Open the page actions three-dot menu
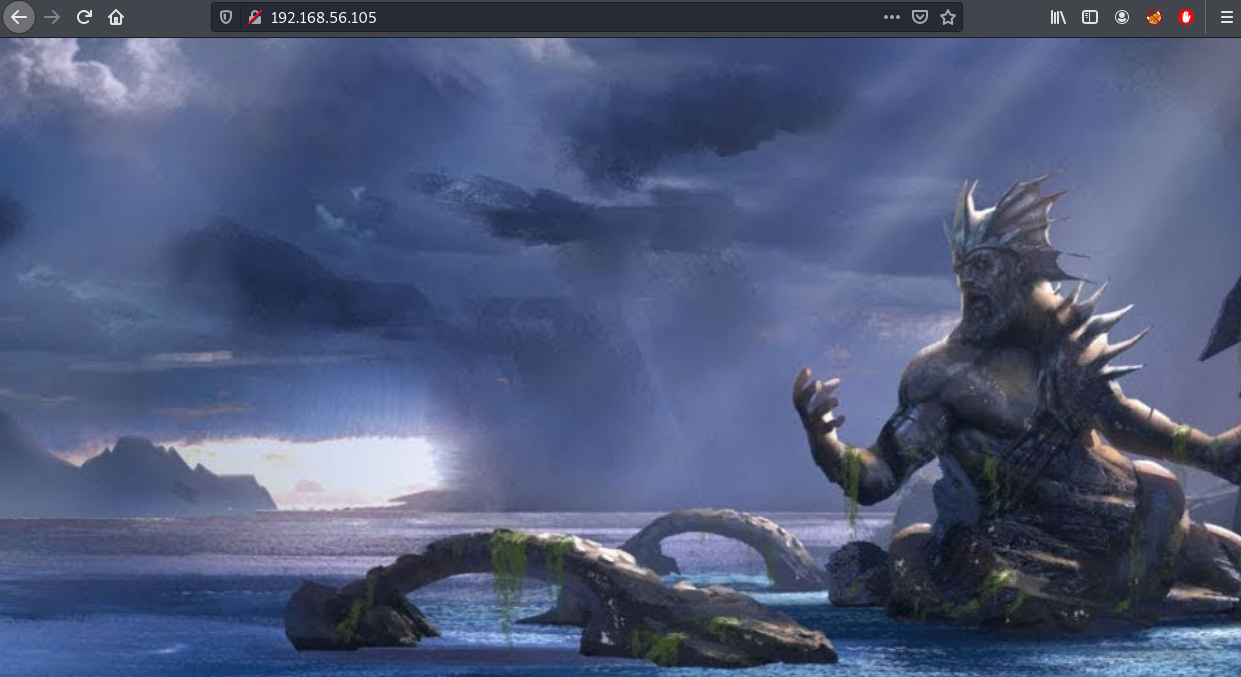 pos(892,17)
